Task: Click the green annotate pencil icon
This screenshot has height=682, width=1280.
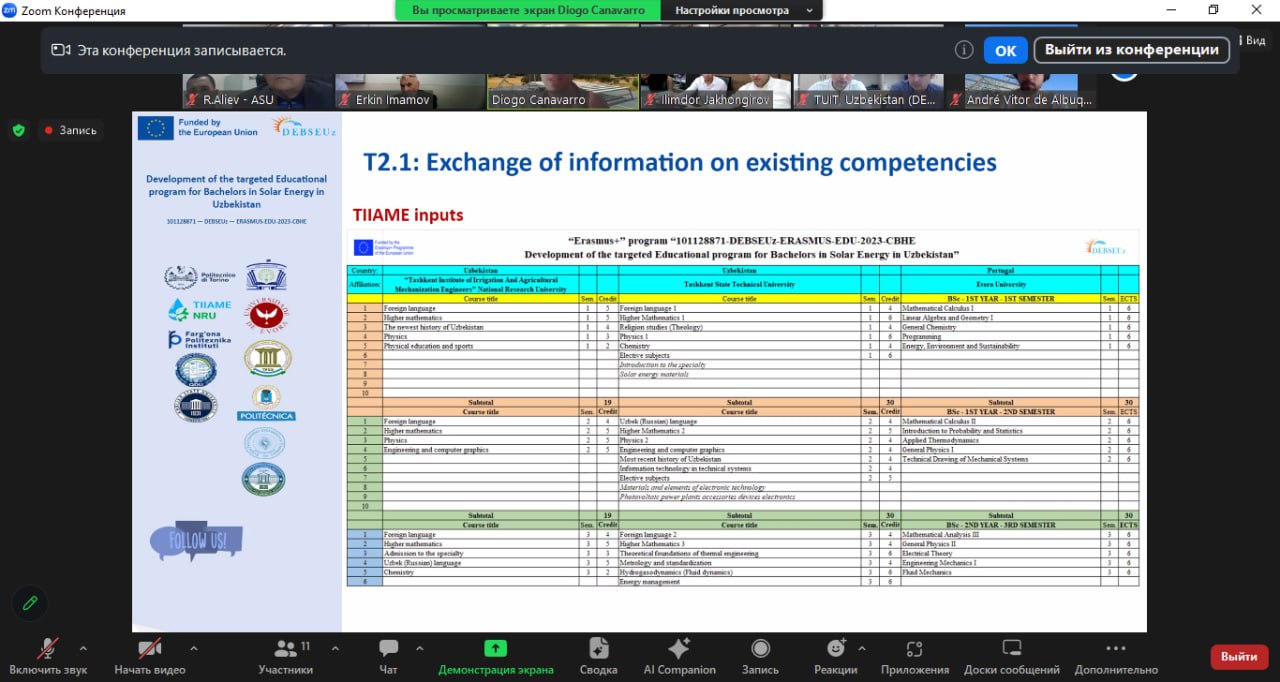Action: tap(30, 603)
